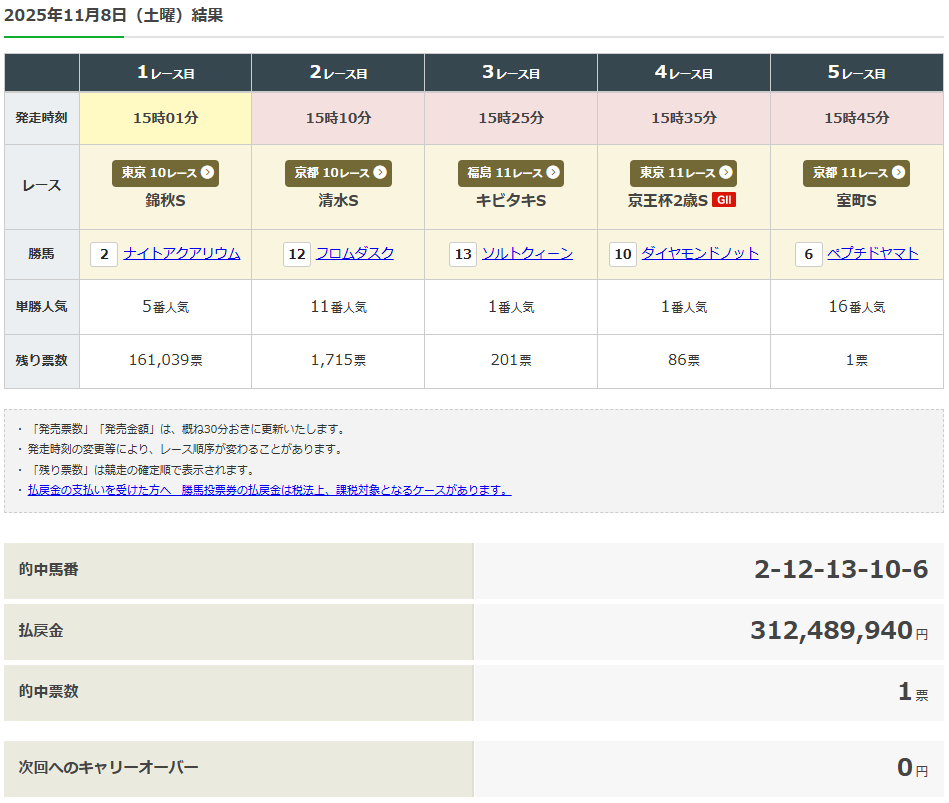
Task: Click the 1レース目 column header
Action: (x=165, y=73)
